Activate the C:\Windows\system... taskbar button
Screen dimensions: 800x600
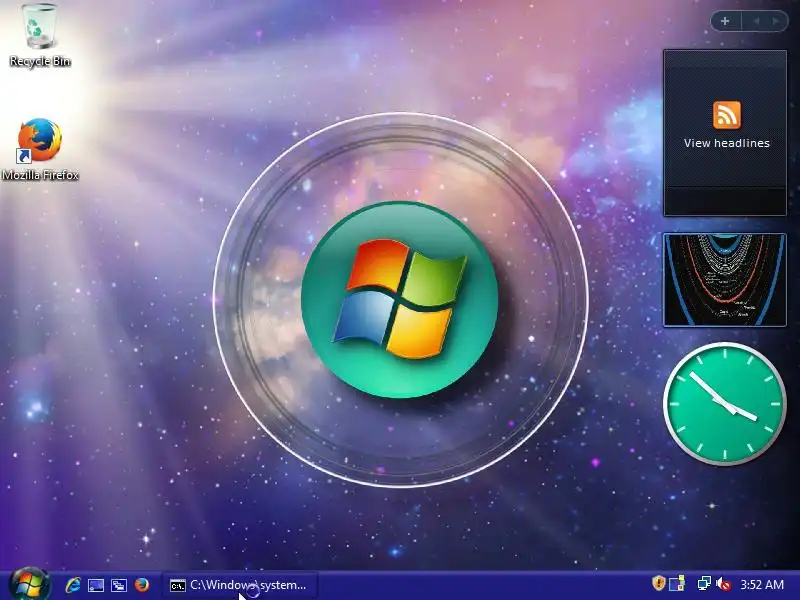[x=240, y=585]
